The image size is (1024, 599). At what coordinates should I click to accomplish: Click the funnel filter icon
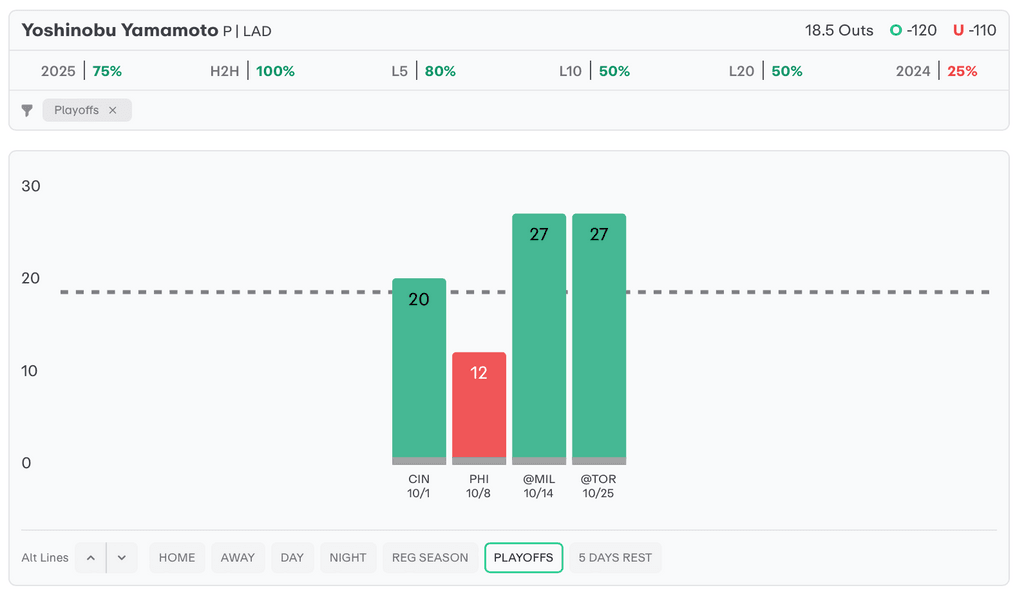[x=28, y=111]
